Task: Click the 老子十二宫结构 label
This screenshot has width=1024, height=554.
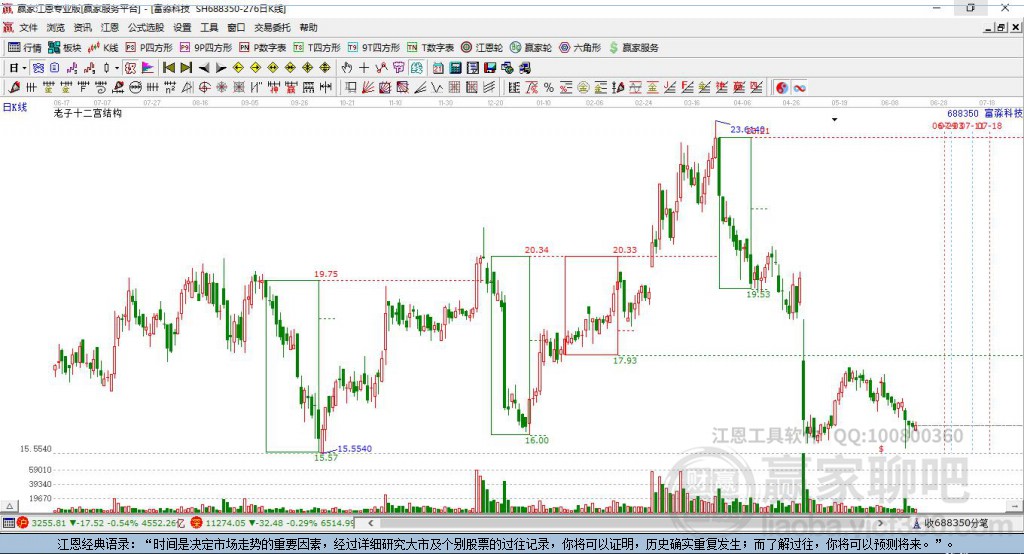Action: [88, 113]
